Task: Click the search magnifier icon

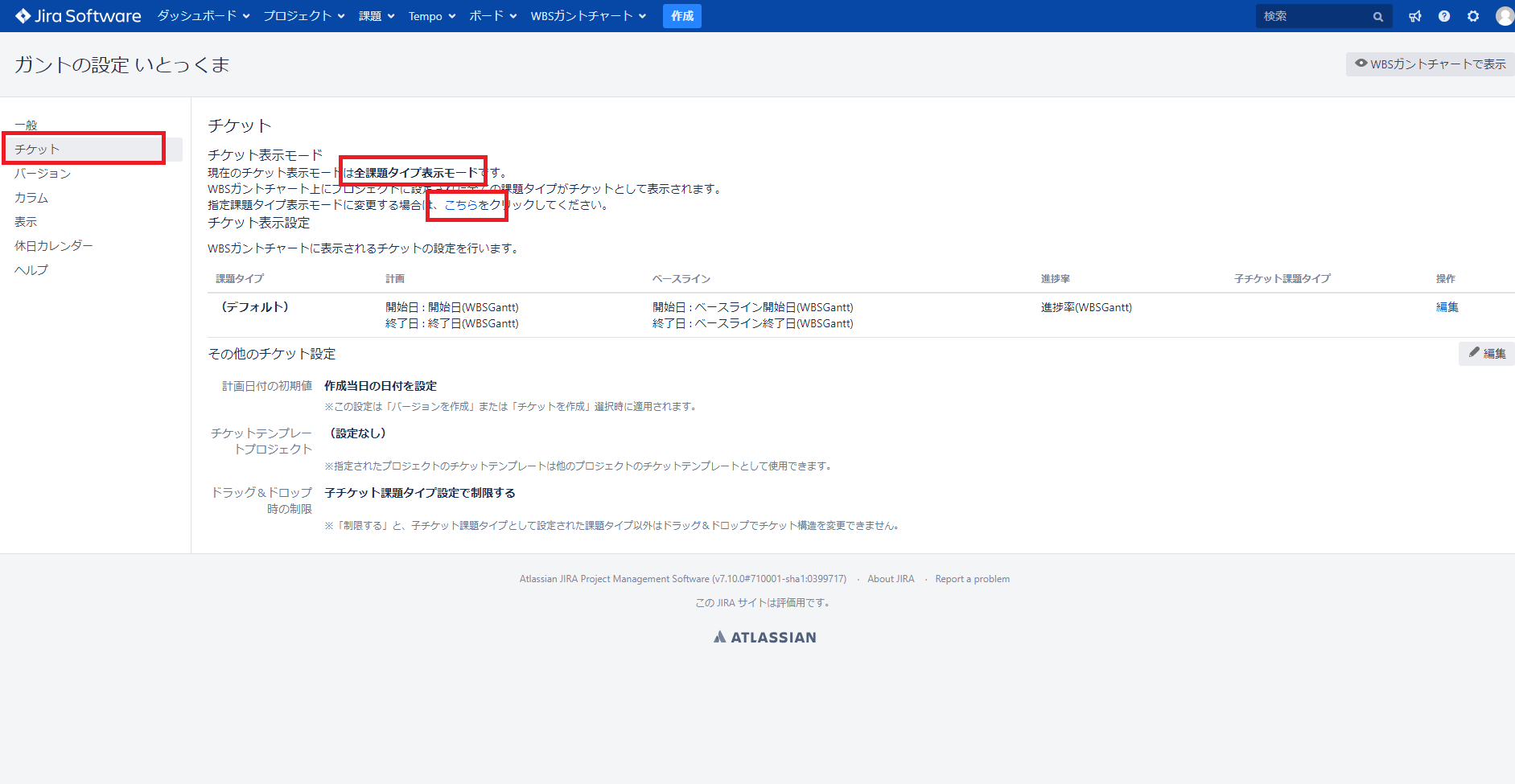Action: click(x=1378, y=16)
